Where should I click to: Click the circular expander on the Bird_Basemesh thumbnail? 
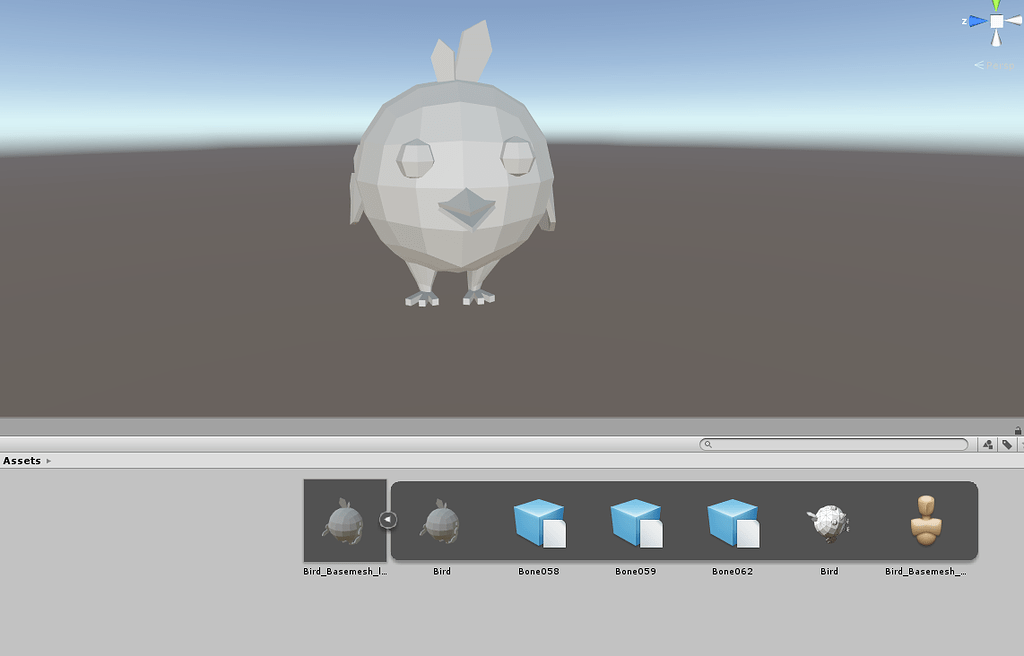389,520
